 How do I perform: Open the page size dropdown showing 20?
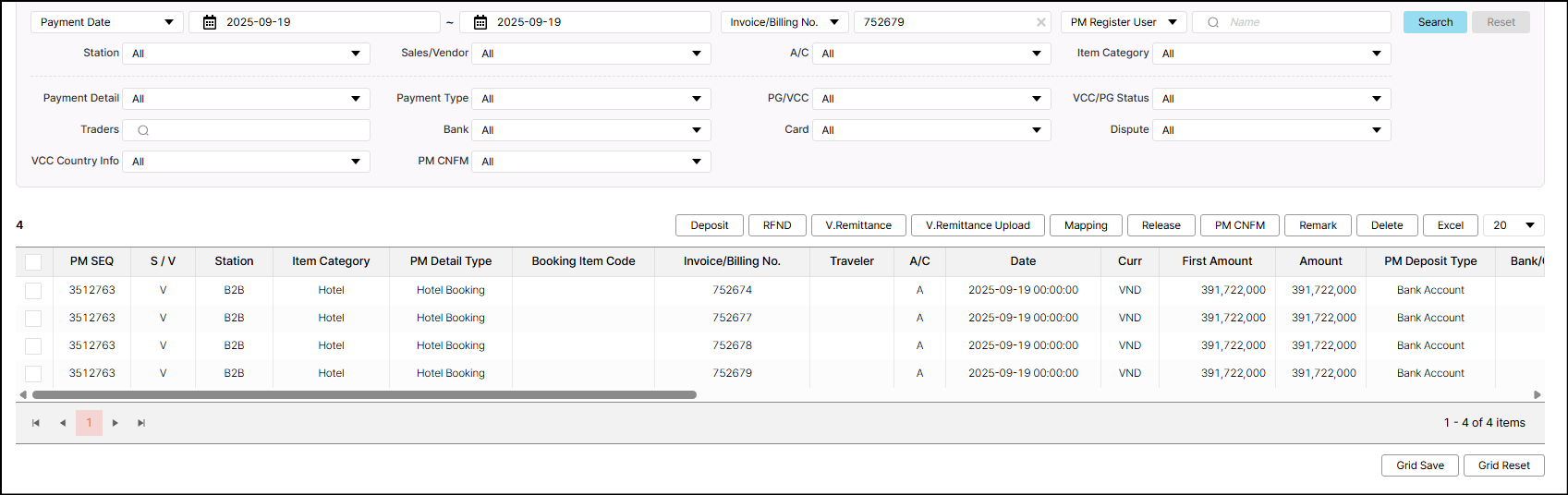pos(1513,225)
